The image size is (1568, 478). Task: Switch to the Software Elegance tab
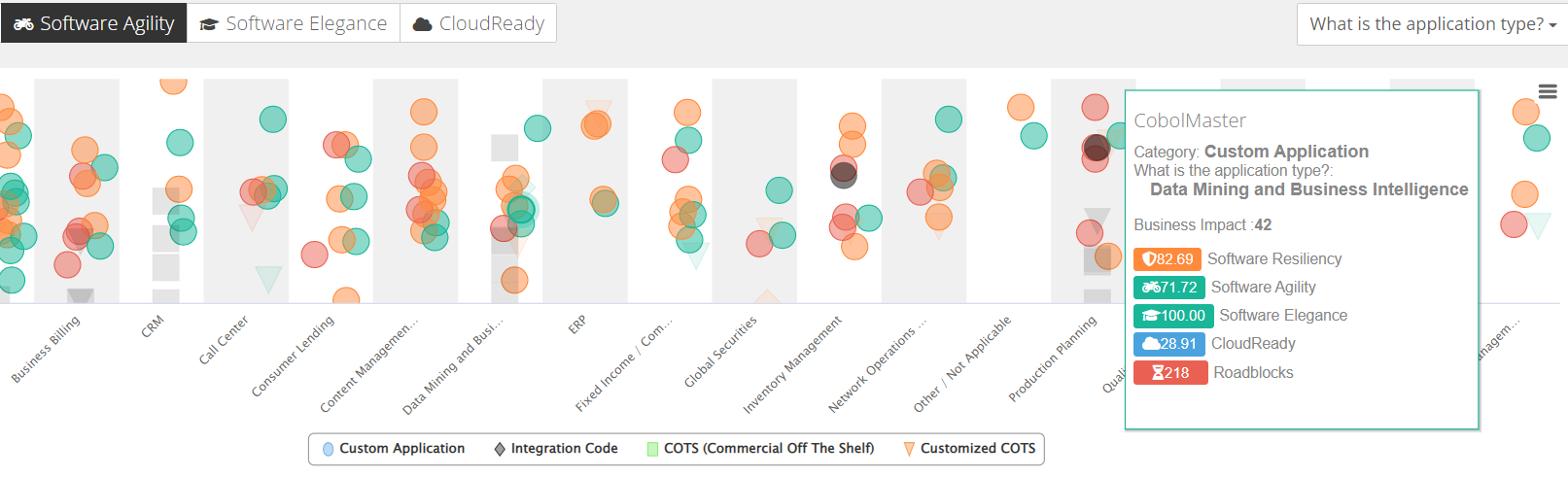pyautogui.click(x=294, y=23)
